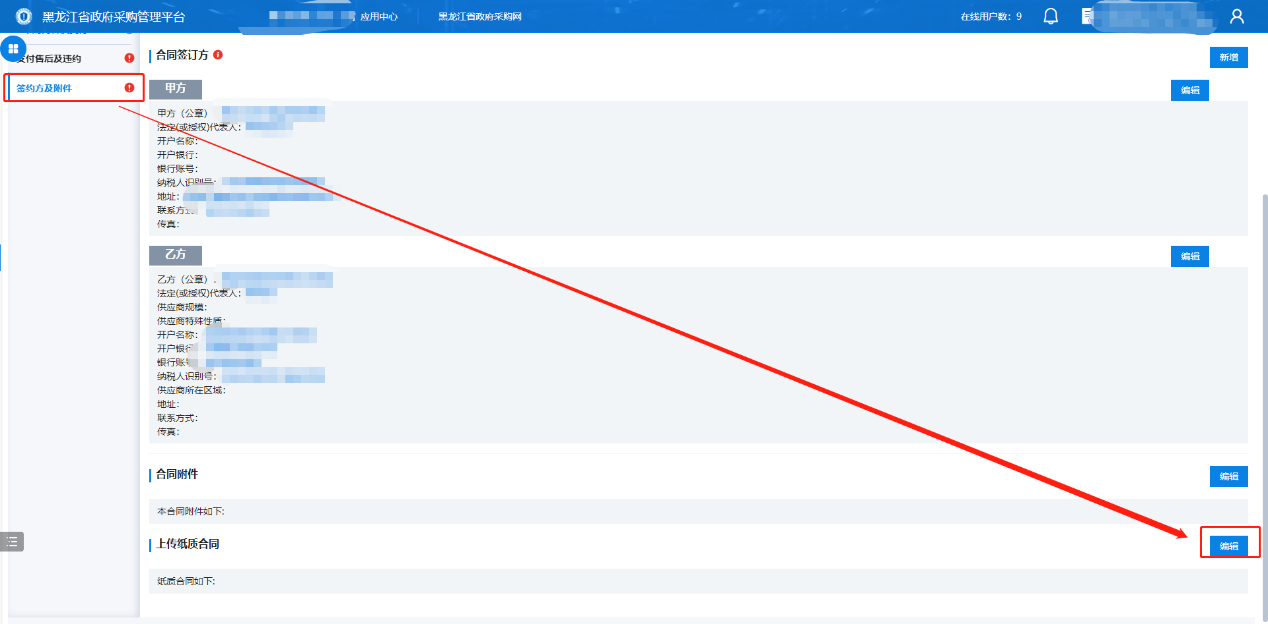Click red alert icon next to 合同签订方
Image resolution: width=1268 pixels, height=624 pixels.
pyautogui.click(x=218, y=55)
